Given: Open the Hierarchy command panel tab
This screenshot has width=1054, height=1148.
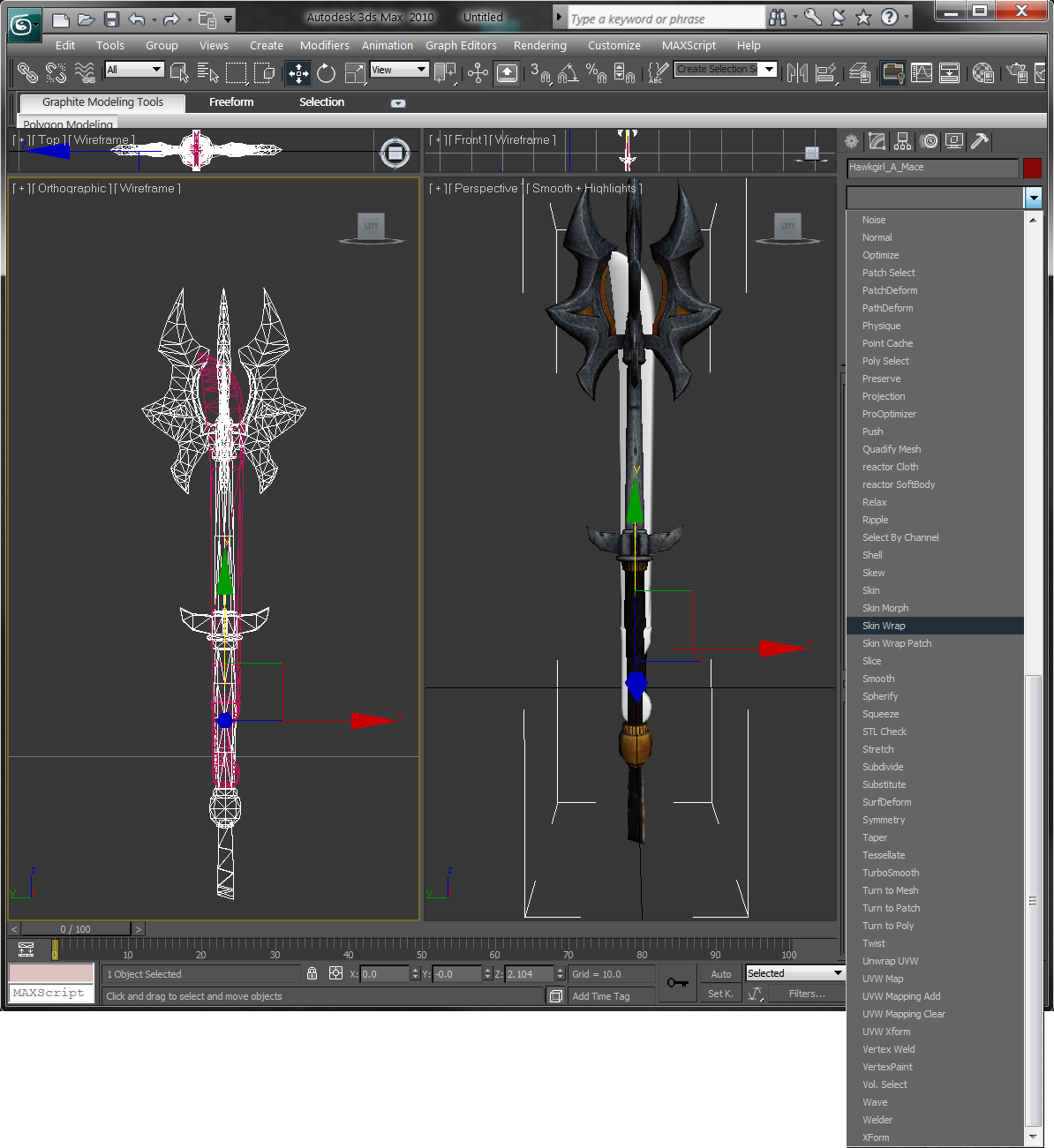Looking at the screenshot, I should point(902,141).
